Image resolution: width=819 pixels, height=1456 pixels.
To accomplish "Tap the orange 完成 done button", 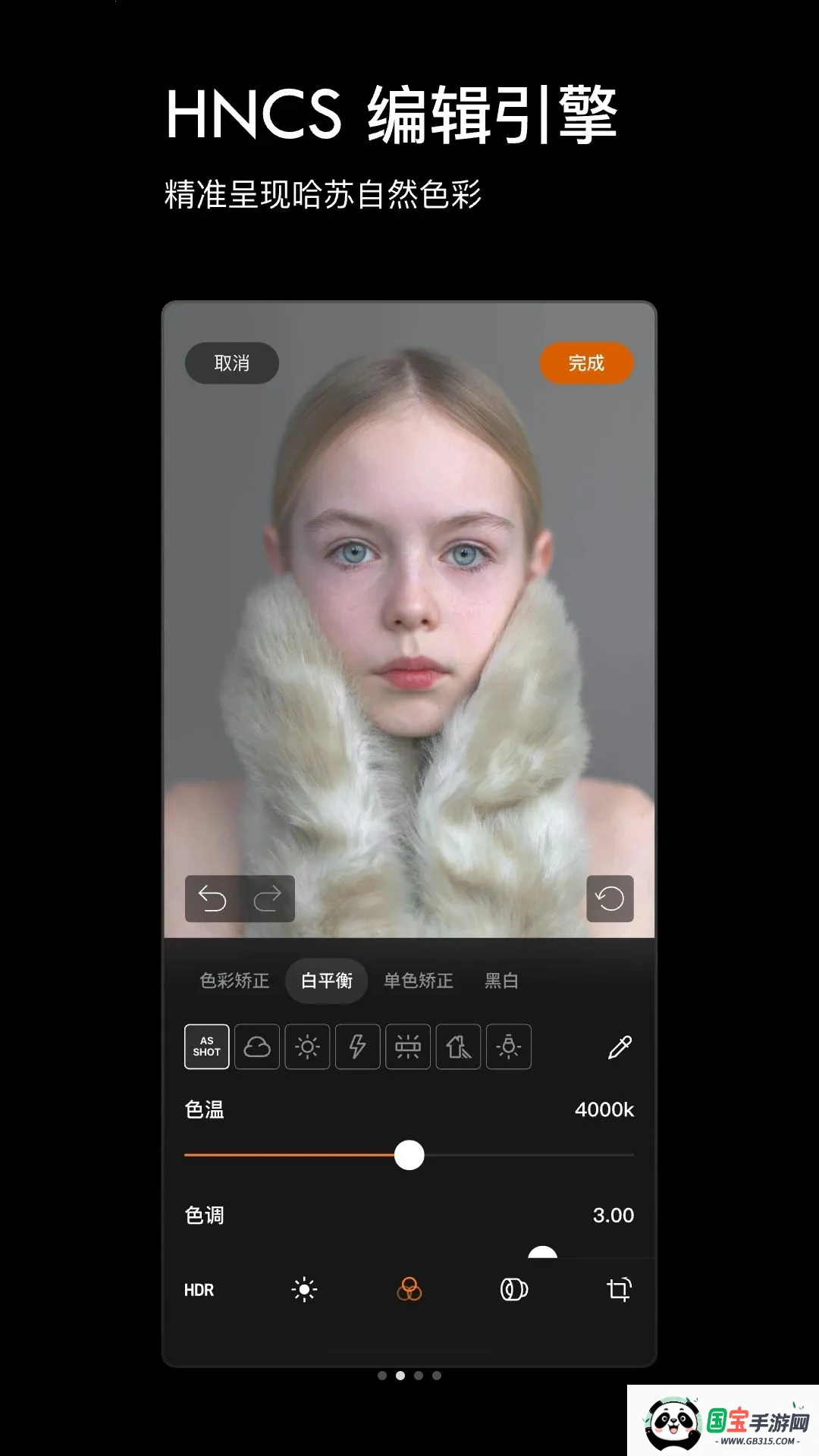I will [586, 363].
